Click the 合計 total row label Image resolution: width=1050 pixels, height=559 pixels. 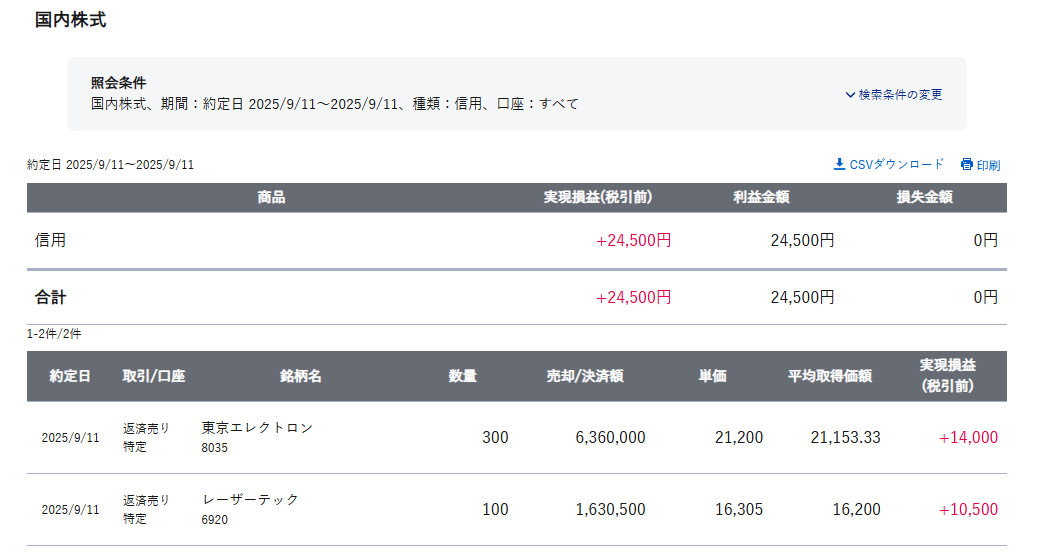click(x=51, y=297)
